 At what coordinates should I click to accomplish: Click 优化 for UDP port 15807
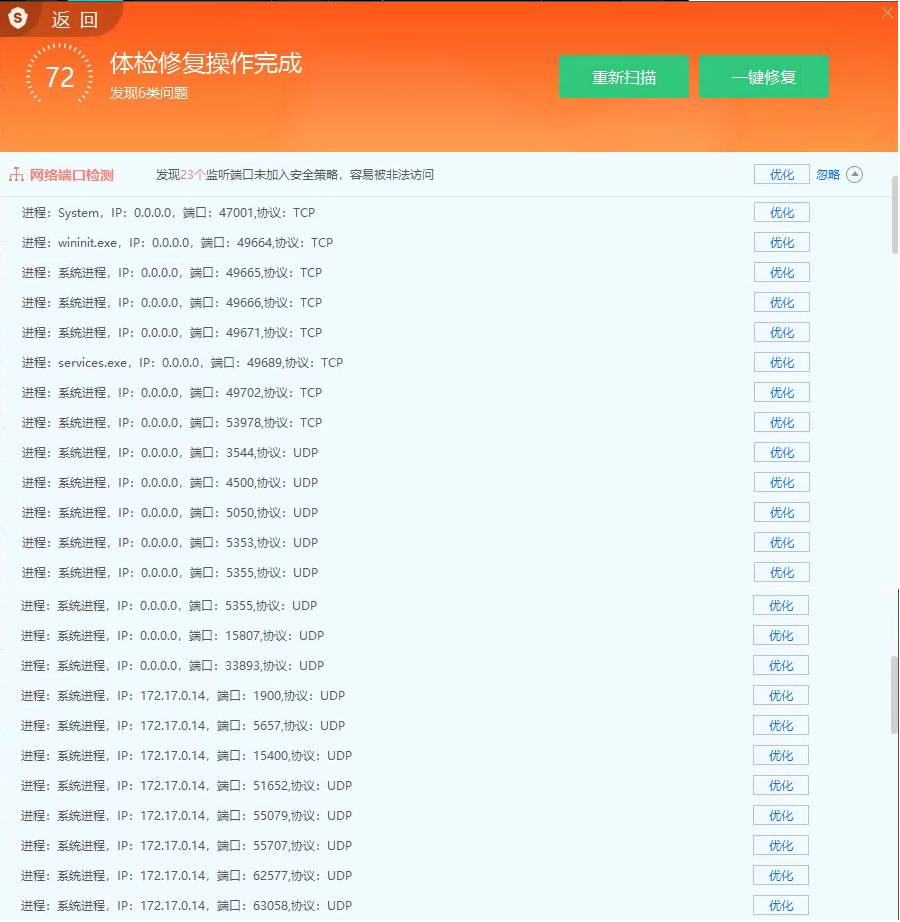(781, 636)
